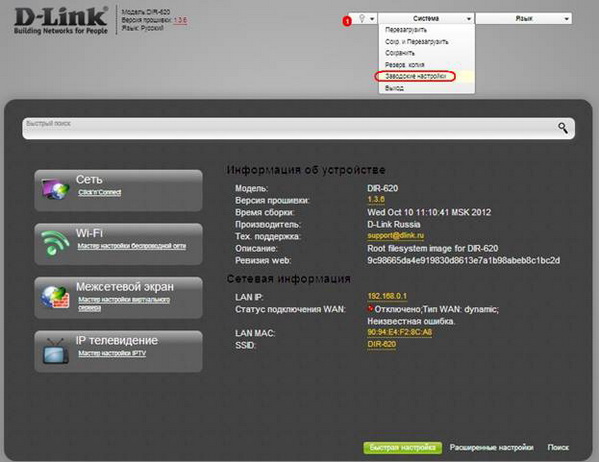Open the Язык language dropdown
The height and width of the screenshot is (462, 599).
point(524,18)
